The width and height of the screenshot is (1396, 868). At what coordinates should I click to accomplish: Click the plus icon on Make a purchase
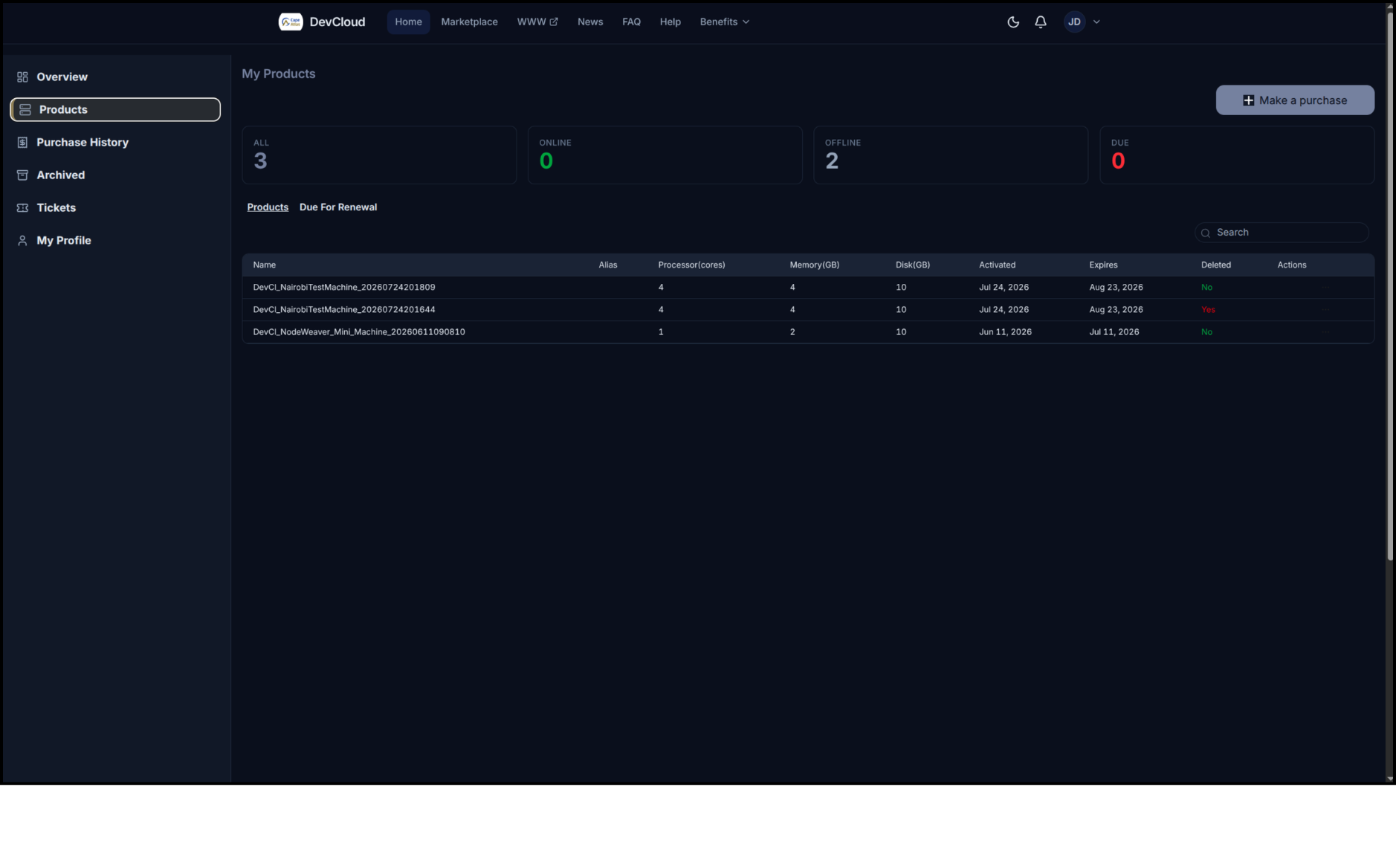coord(1248,100)
